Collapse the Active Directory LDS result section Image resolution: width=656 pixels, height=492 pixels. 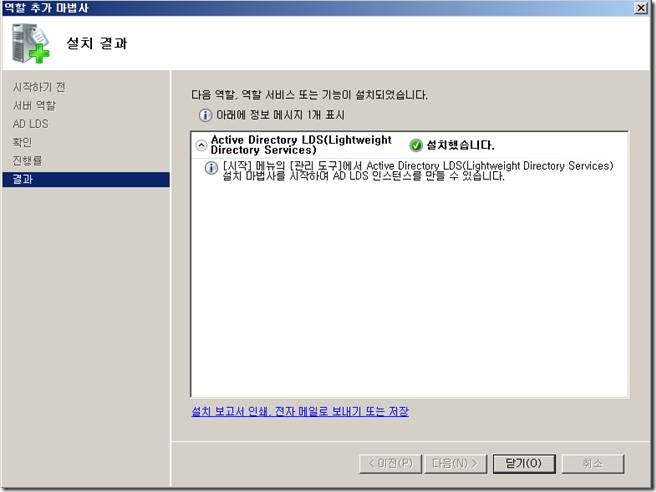click(x=201, y=145)
